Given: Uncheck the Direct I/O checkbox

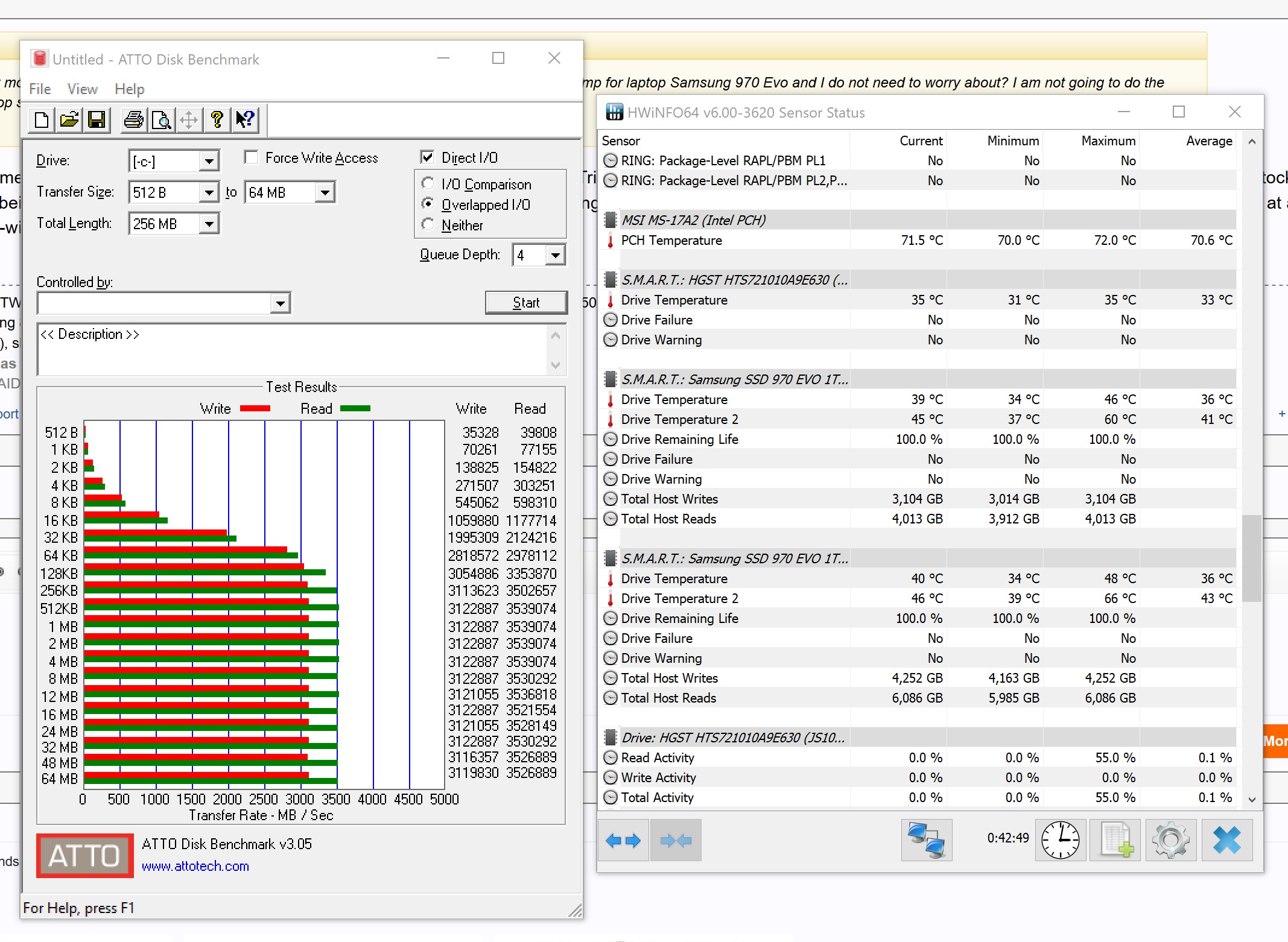Looking at the screenshot, I should 427,157.
